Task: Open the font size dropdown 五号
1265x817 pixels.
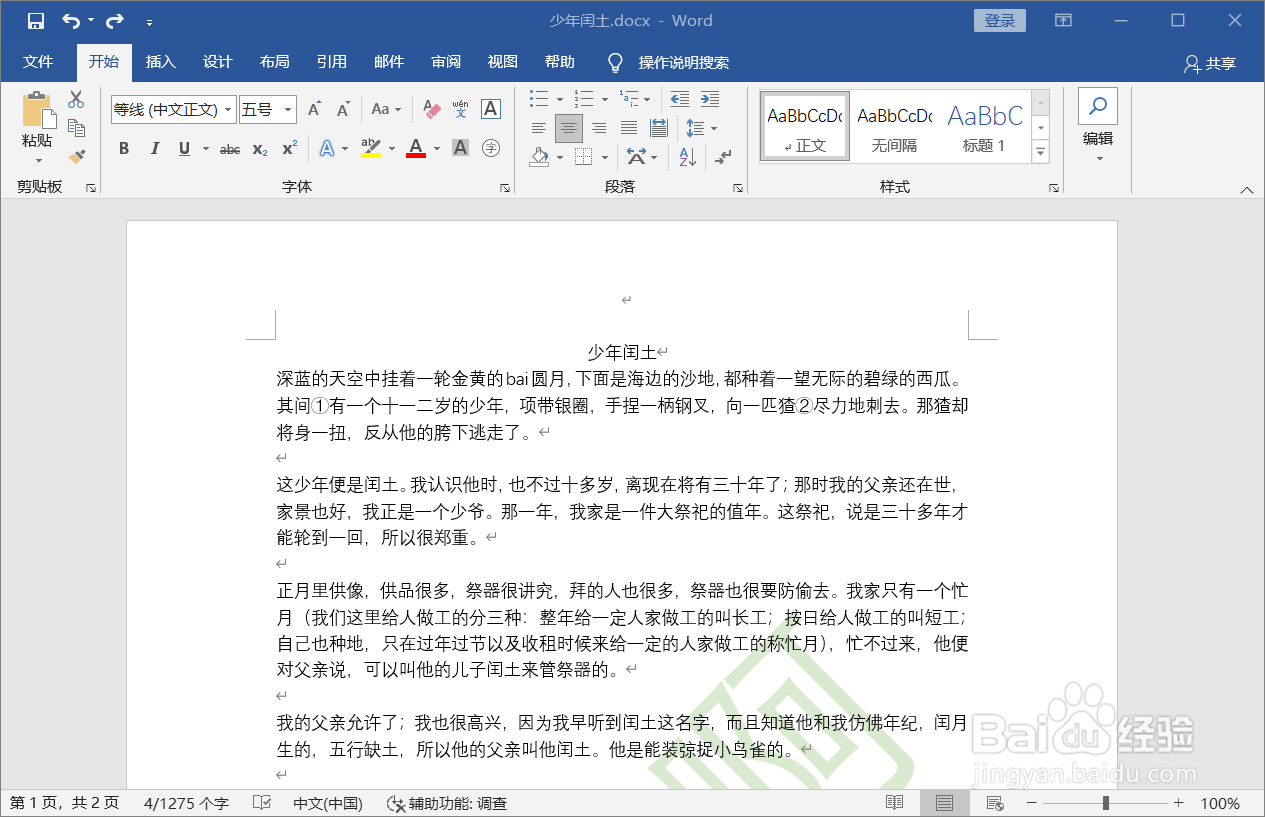Action: coord(288,110)
